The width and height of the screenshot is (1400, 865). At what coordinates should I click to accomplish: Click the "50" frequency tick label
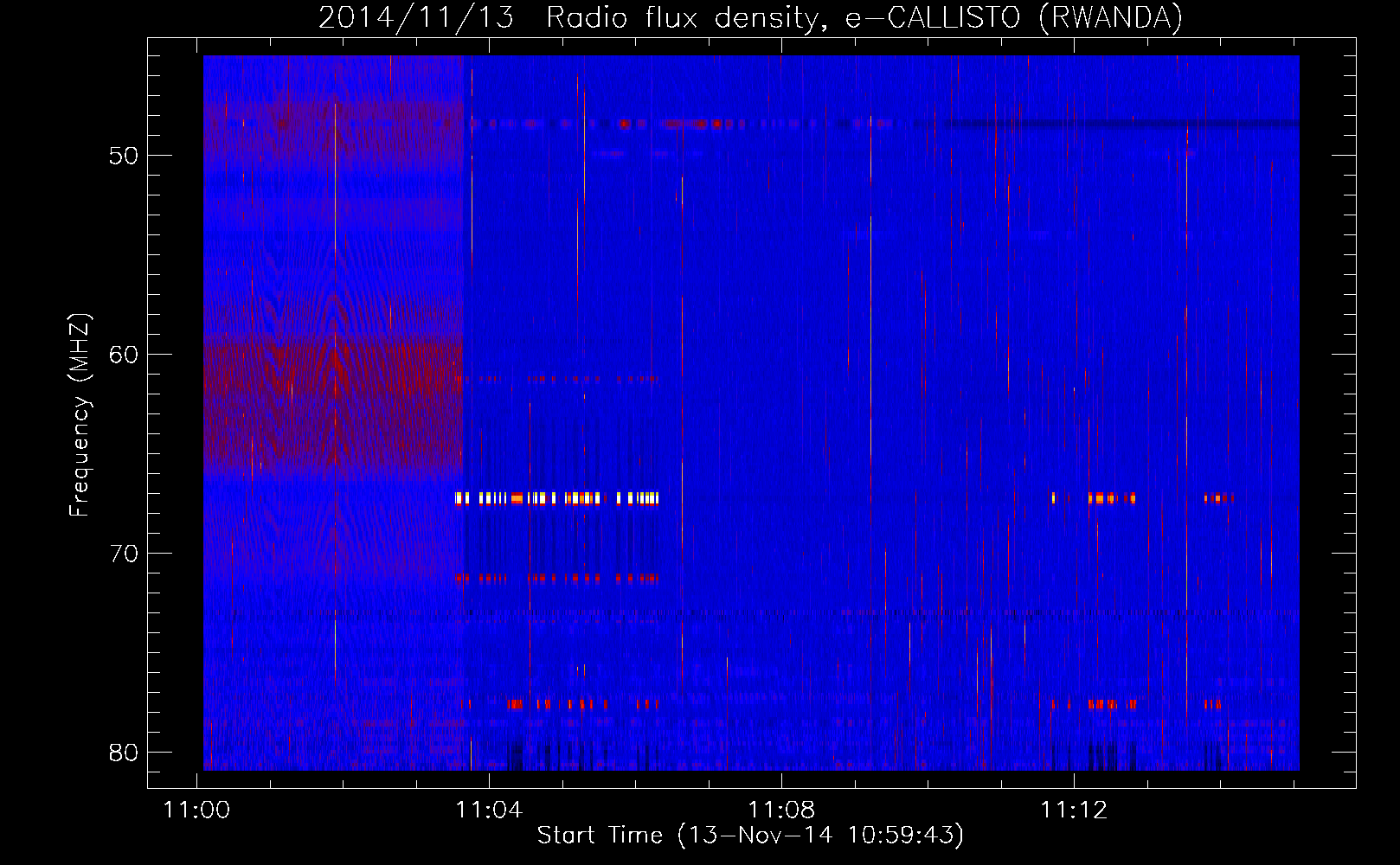click(124, 156)
